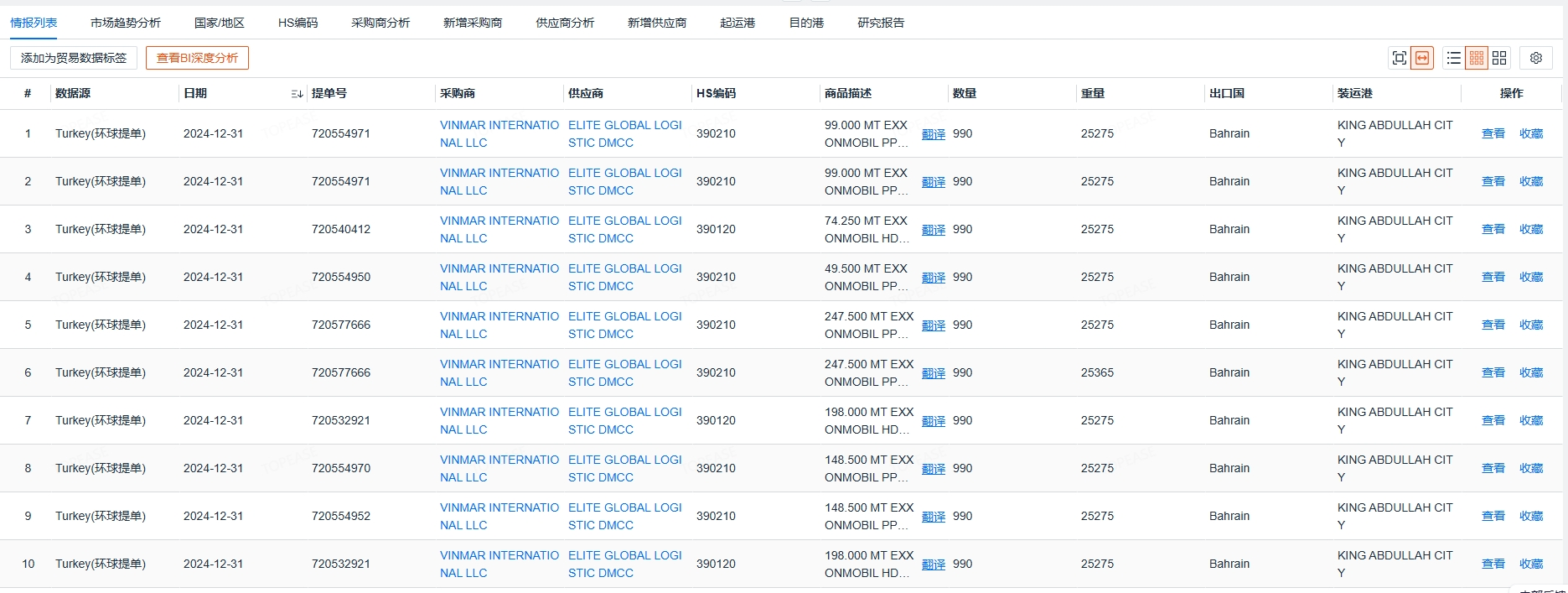
Task: Open VINMAR INTERNATIONAL LLC link in row 3
Action: click(x=499, y=229)
